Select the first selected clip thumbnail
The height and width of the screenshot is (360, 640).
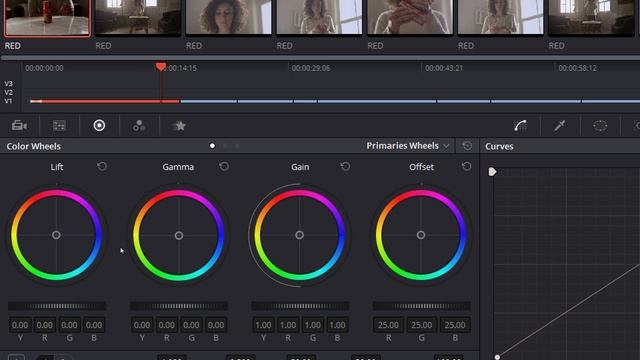point(47,18)
